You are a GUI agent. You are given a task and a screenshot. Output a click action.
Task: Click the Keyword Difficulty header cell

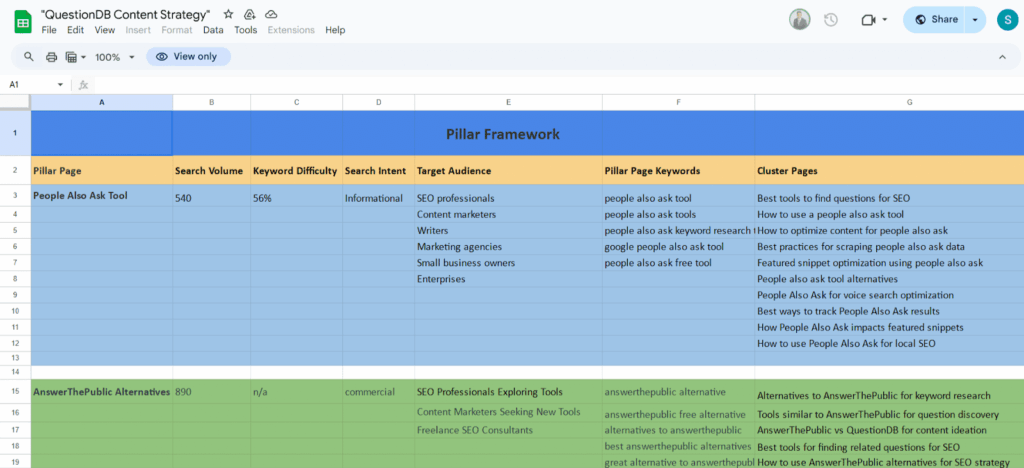tap(296, 171)
